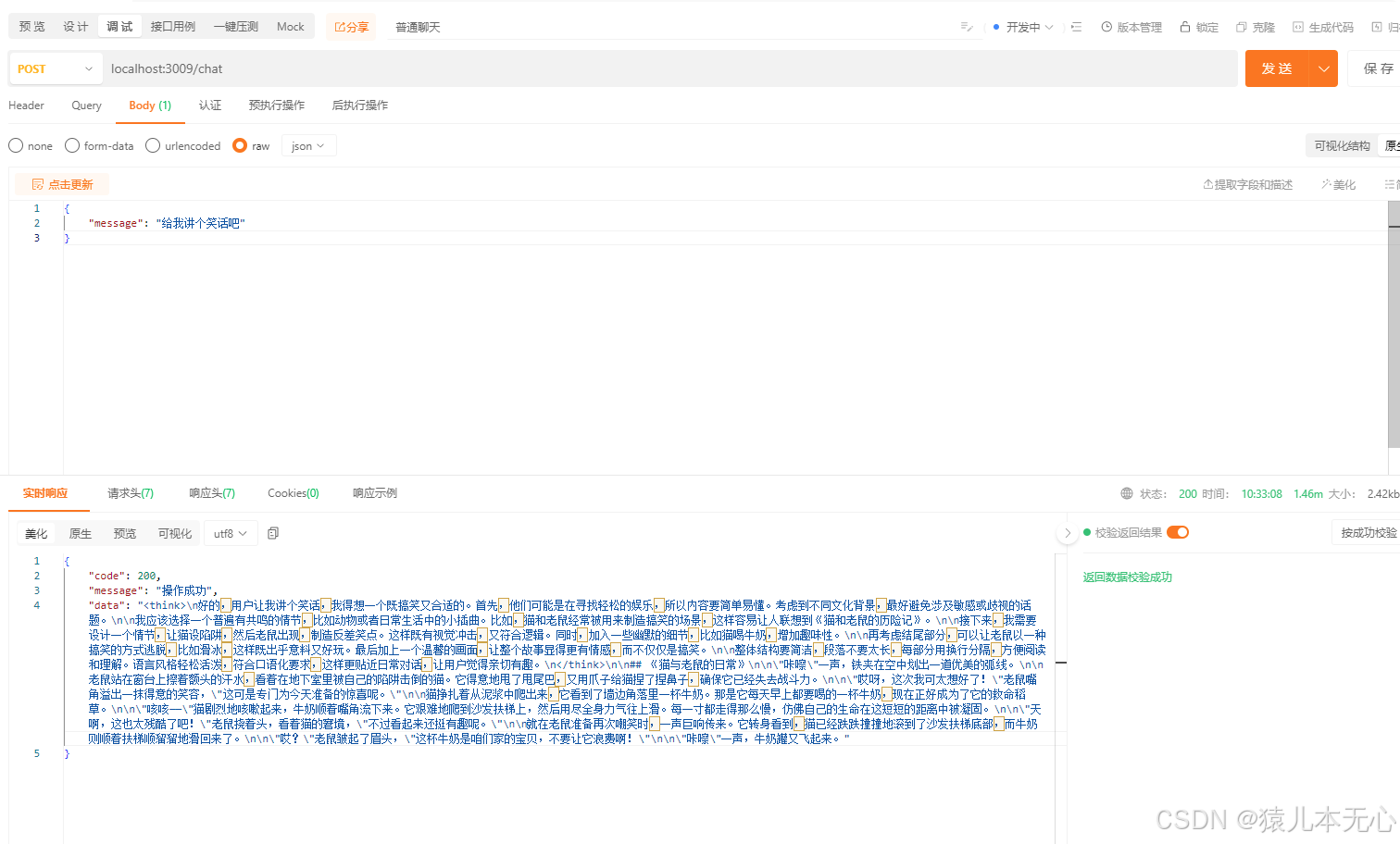Open 生成代码 code generation
Image resolution: width=1400 pixels, height=844 pixels.
coord(1323,27)
